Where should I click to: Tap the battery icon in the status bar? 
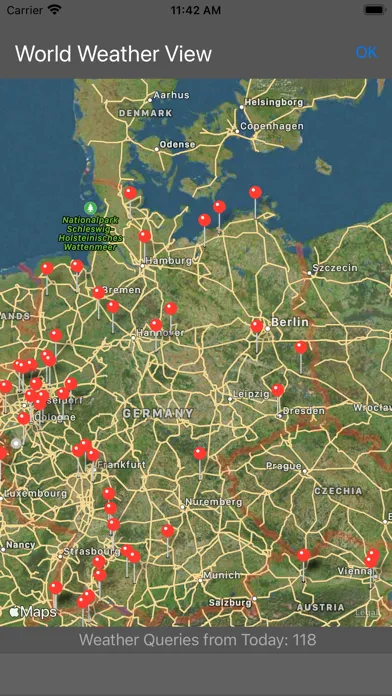point(374,10)
